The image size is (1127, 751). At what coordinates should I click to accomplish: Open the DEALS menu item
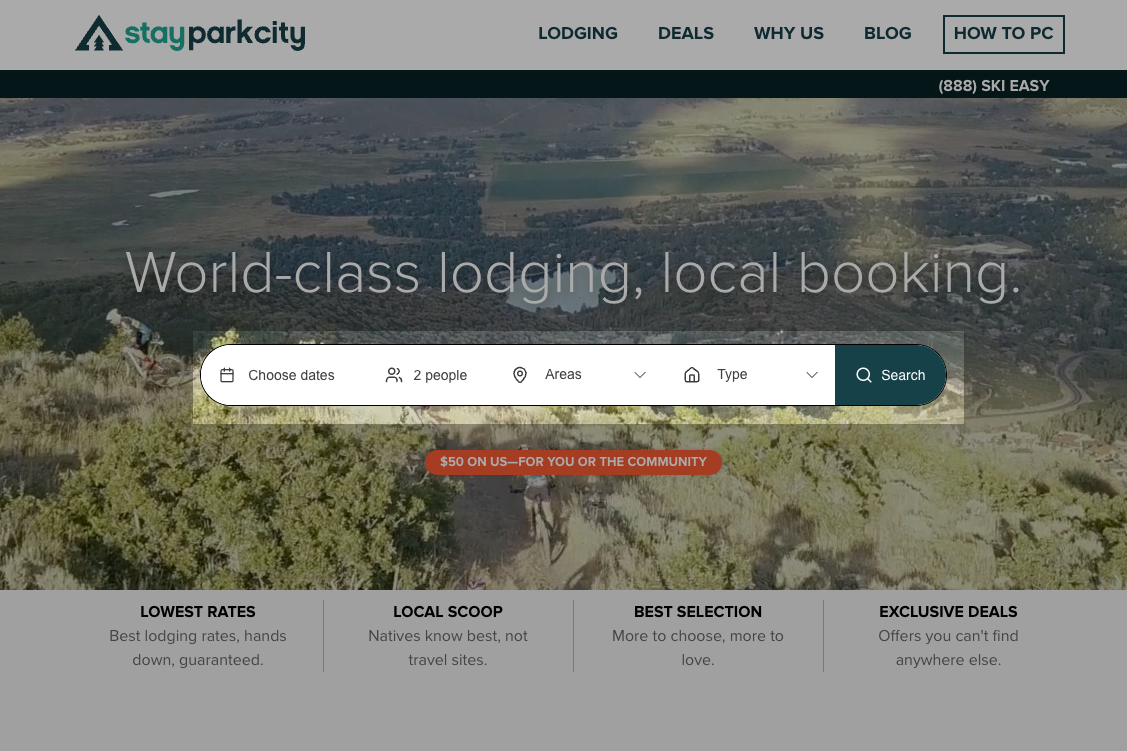[x=686, y=34]
